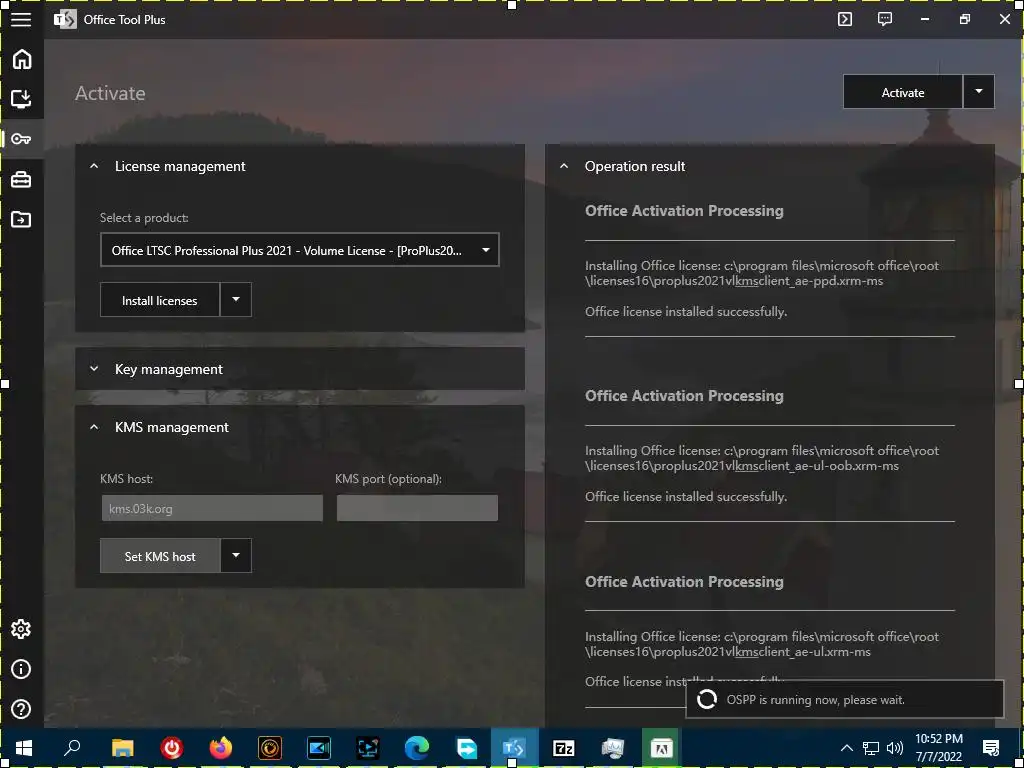This screenshot has height=768, width=1024.
Task: Collapse the Operation result panel
Action: (x=564, y=167)
